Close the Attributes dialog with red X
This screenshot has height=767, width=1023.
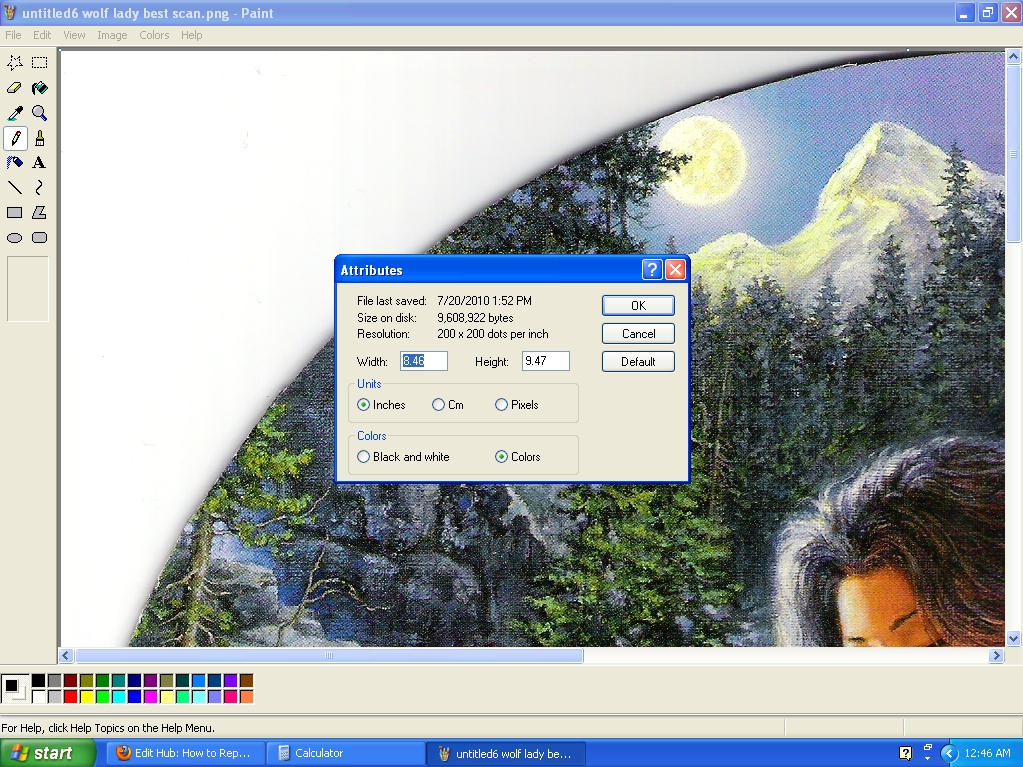click(675, 269)
